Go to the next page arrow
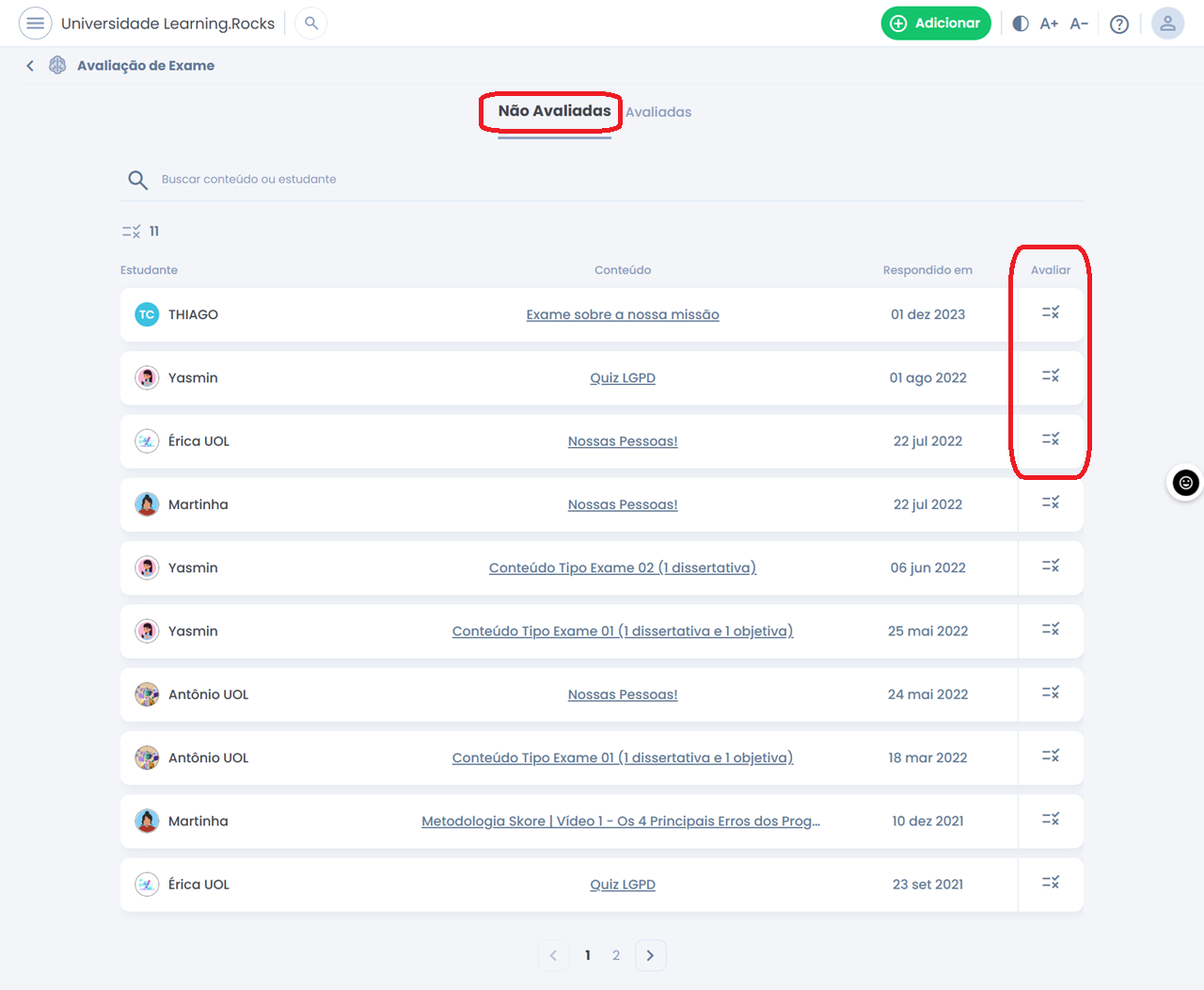The width and height of the screenshot is (1204, 990). 650,955
